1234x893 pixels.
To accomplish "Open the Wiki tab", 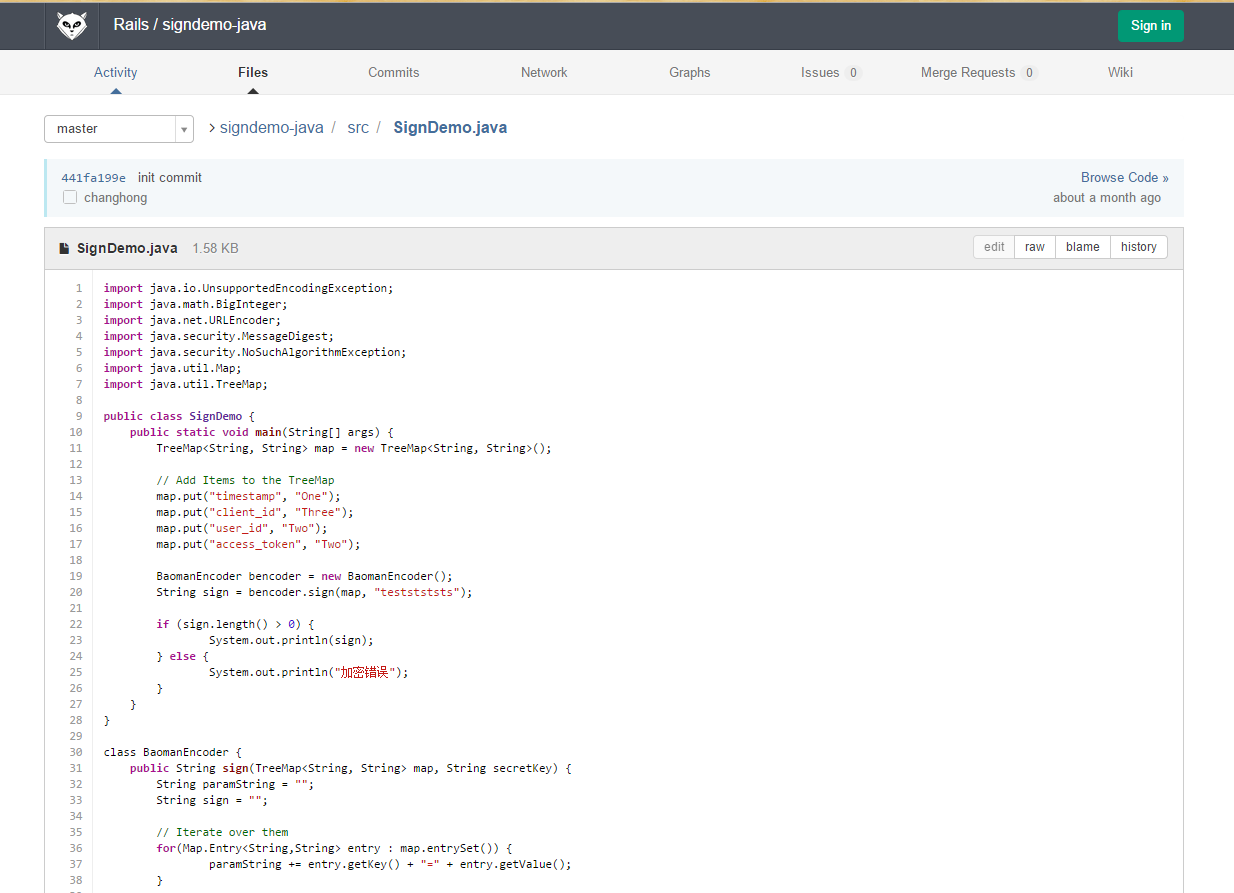I will pyautogui.click(x=1120, y=72).
